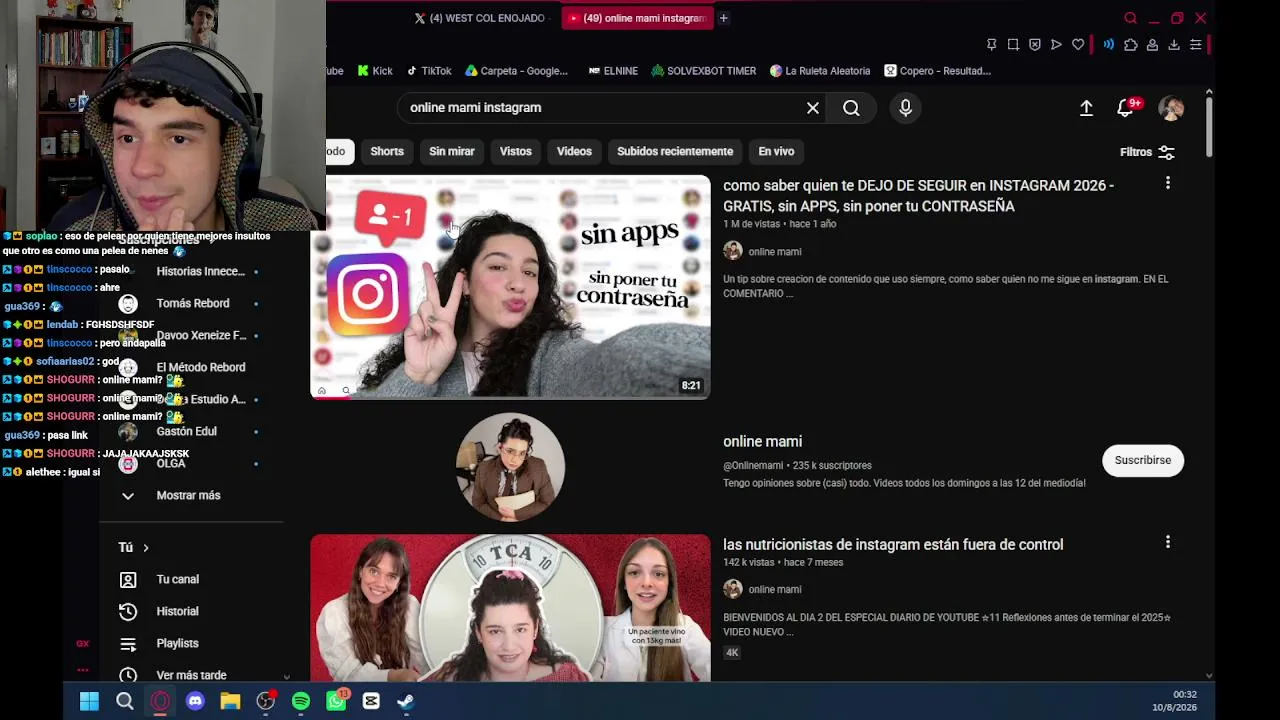The image size is (1280, 720).
Task: Open the ELNINE bookmark
Action: (613, 71)
